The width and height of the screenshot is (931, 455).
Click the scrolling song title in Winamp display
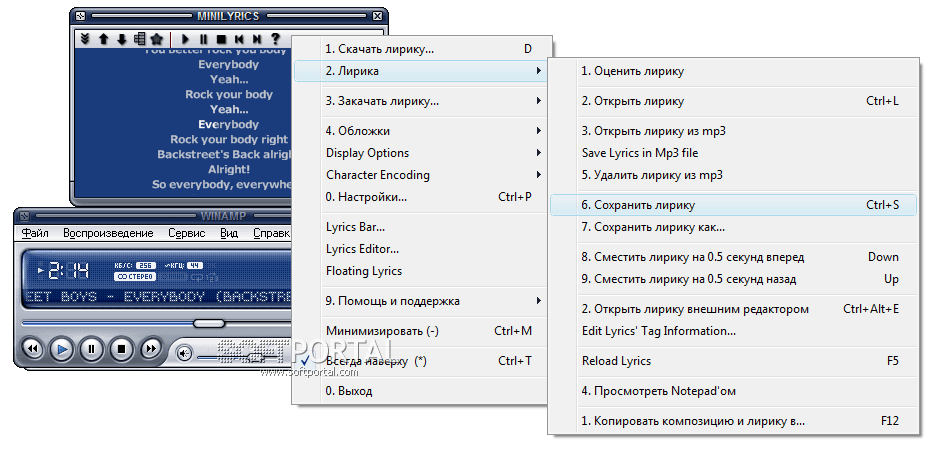click(158, 296)
